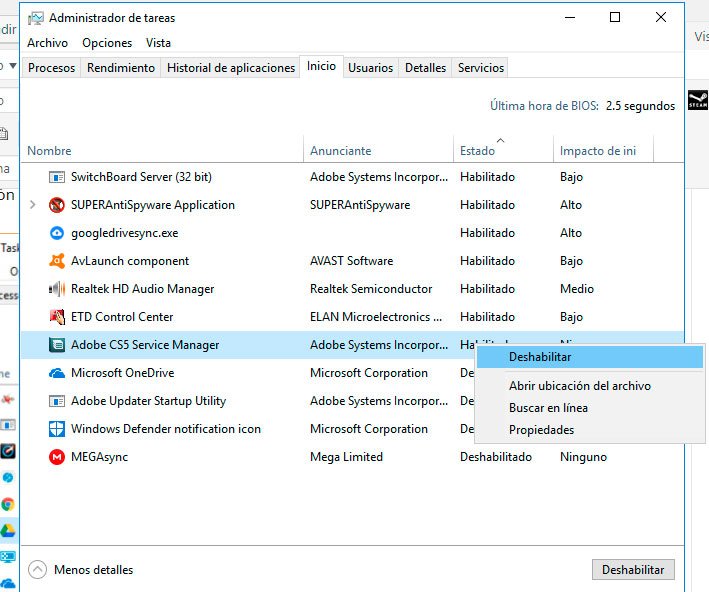Collapse view with Menos detalles arrow
This screenshot has width=709, height=592.
[x=38, y=570]
